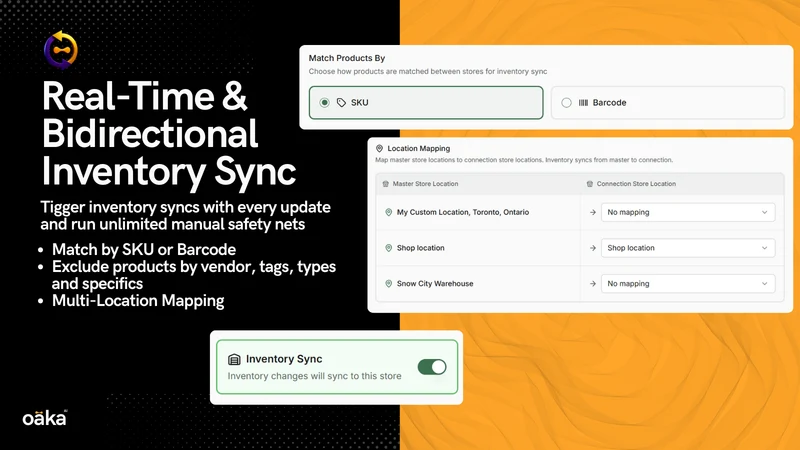Image resolution: width=800 pixels, height=450 pixels.
Task: Select the SKU radio button
Action: (x=324, y=103)
